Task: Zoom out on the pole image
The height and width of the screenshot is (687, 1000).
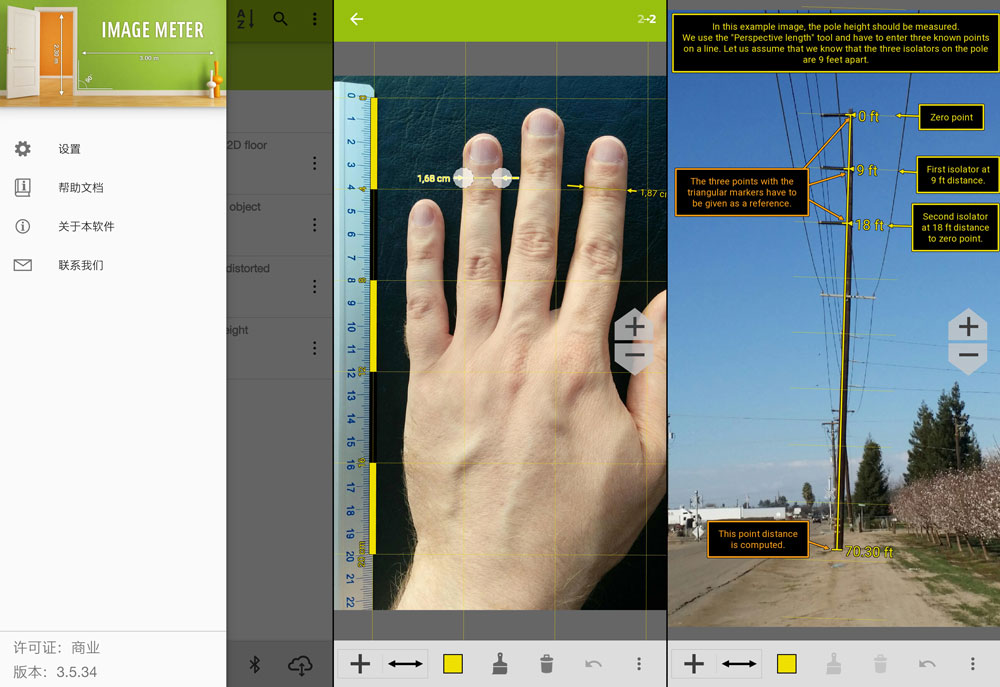Action: (x=968, y=356)
